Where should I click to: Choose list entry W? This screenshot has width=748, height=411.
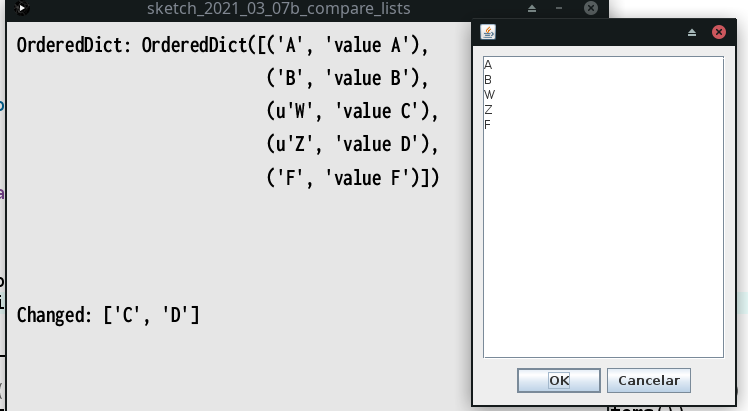coord(489,95)
